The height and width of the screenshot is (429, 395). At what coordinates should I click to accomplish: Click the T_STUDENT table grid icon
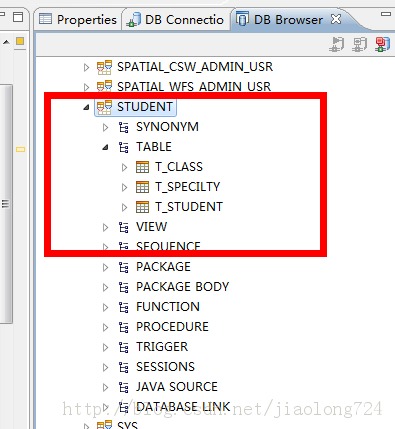point(142,207)
